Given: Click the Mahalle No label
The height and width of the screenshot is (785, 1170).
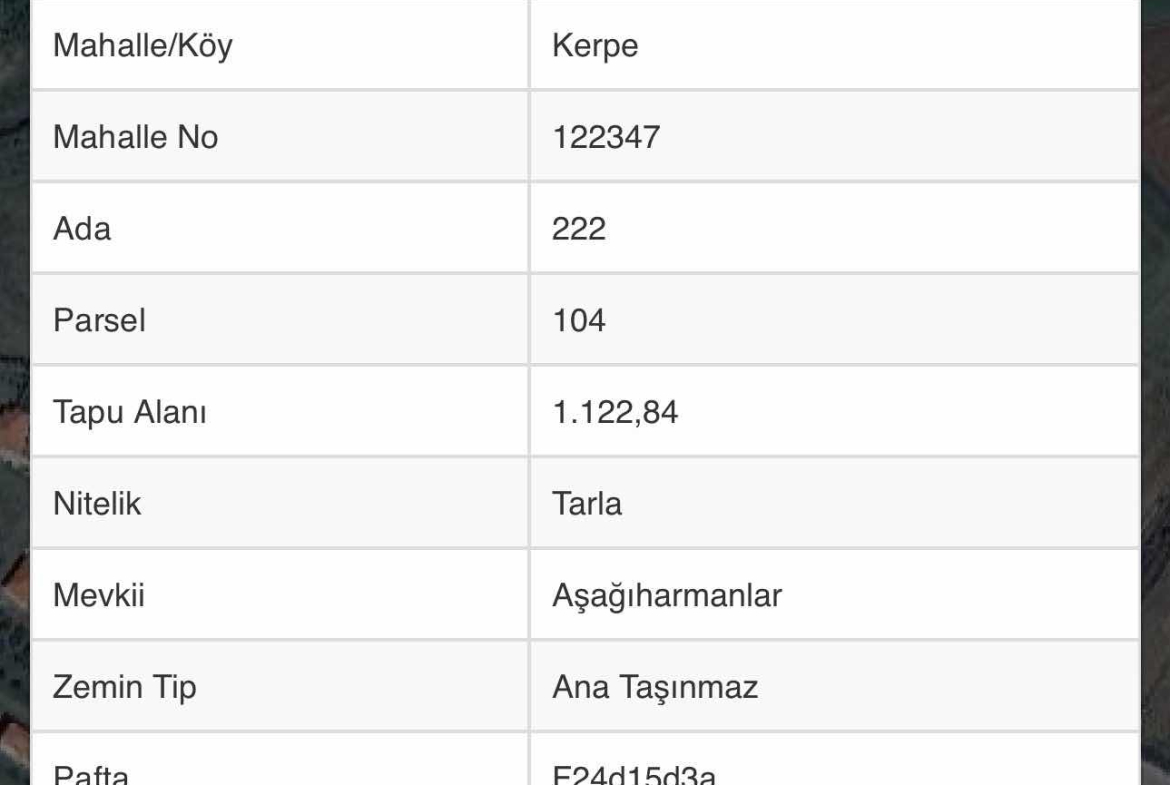Looking at the screenshot, I should [135, 137].
